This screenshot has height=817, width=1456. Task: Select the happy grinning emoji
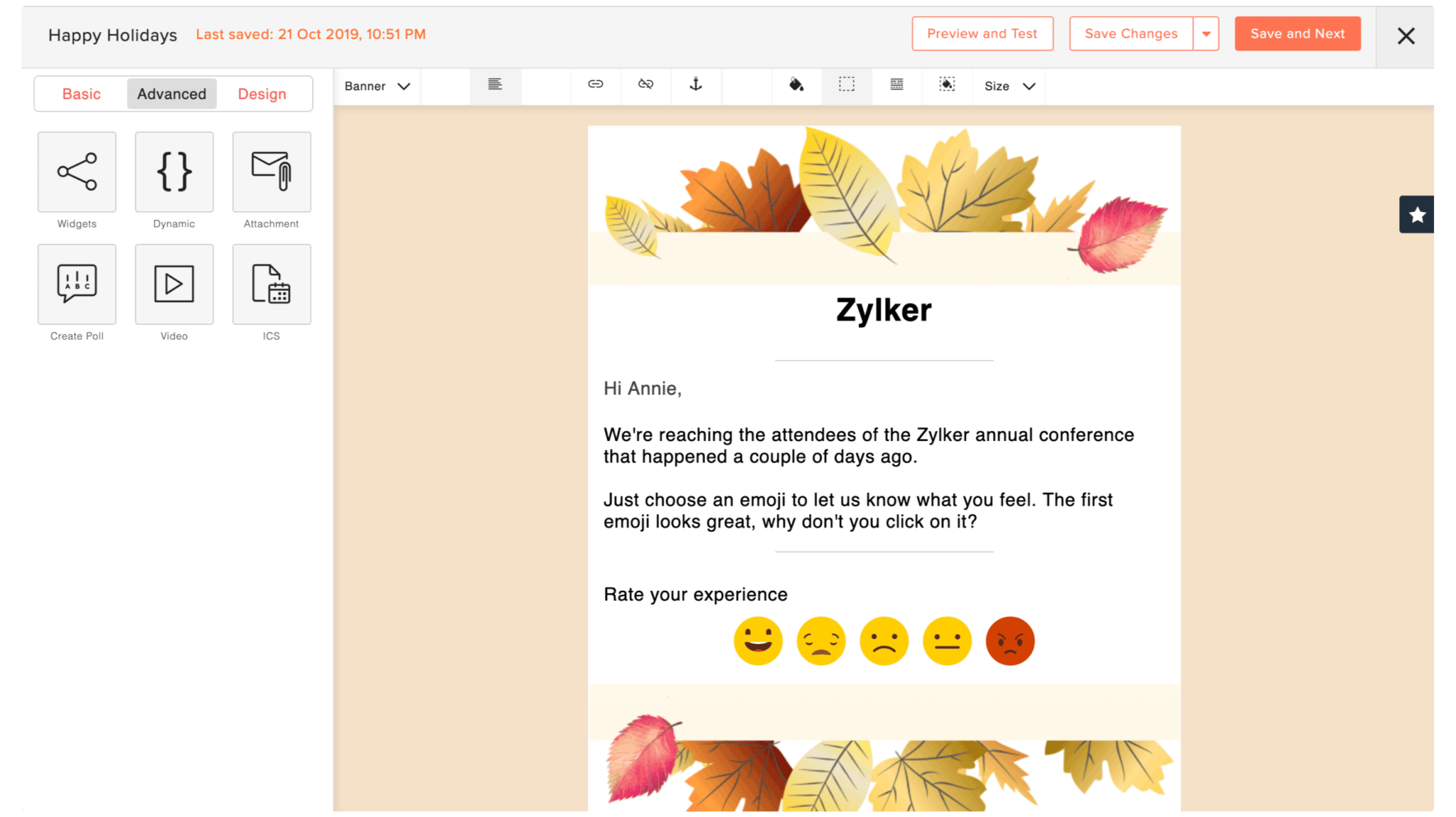pos(758,641)
